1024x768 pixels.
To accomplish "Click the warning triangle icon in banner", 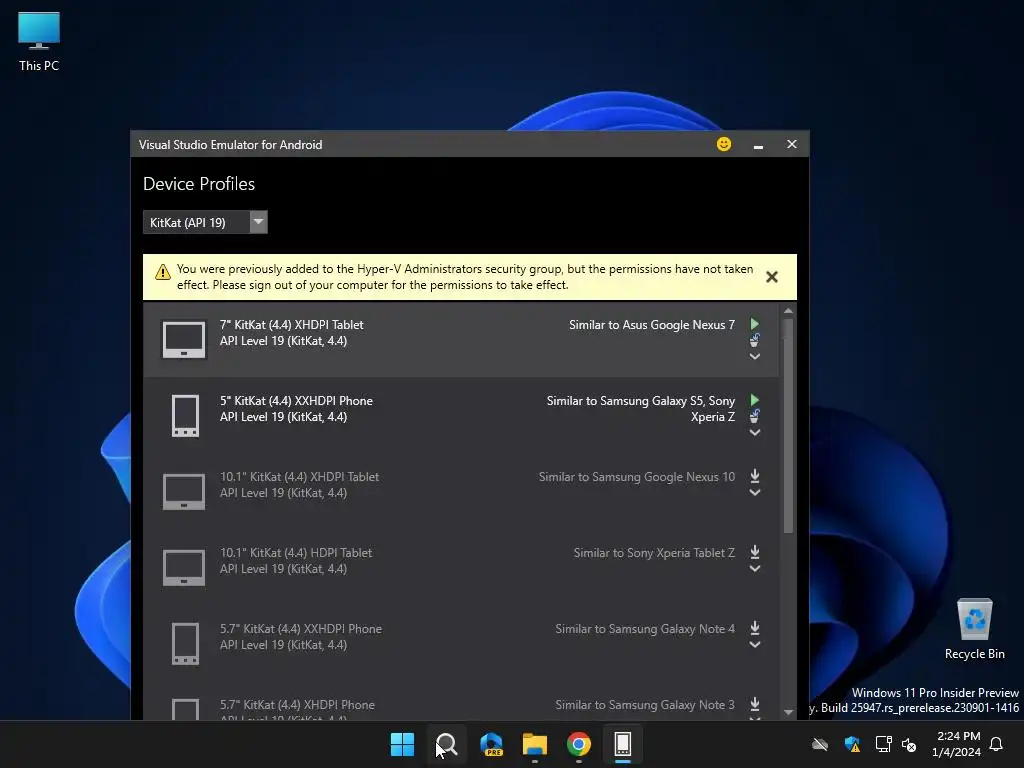I will click(x=163, y=272).
